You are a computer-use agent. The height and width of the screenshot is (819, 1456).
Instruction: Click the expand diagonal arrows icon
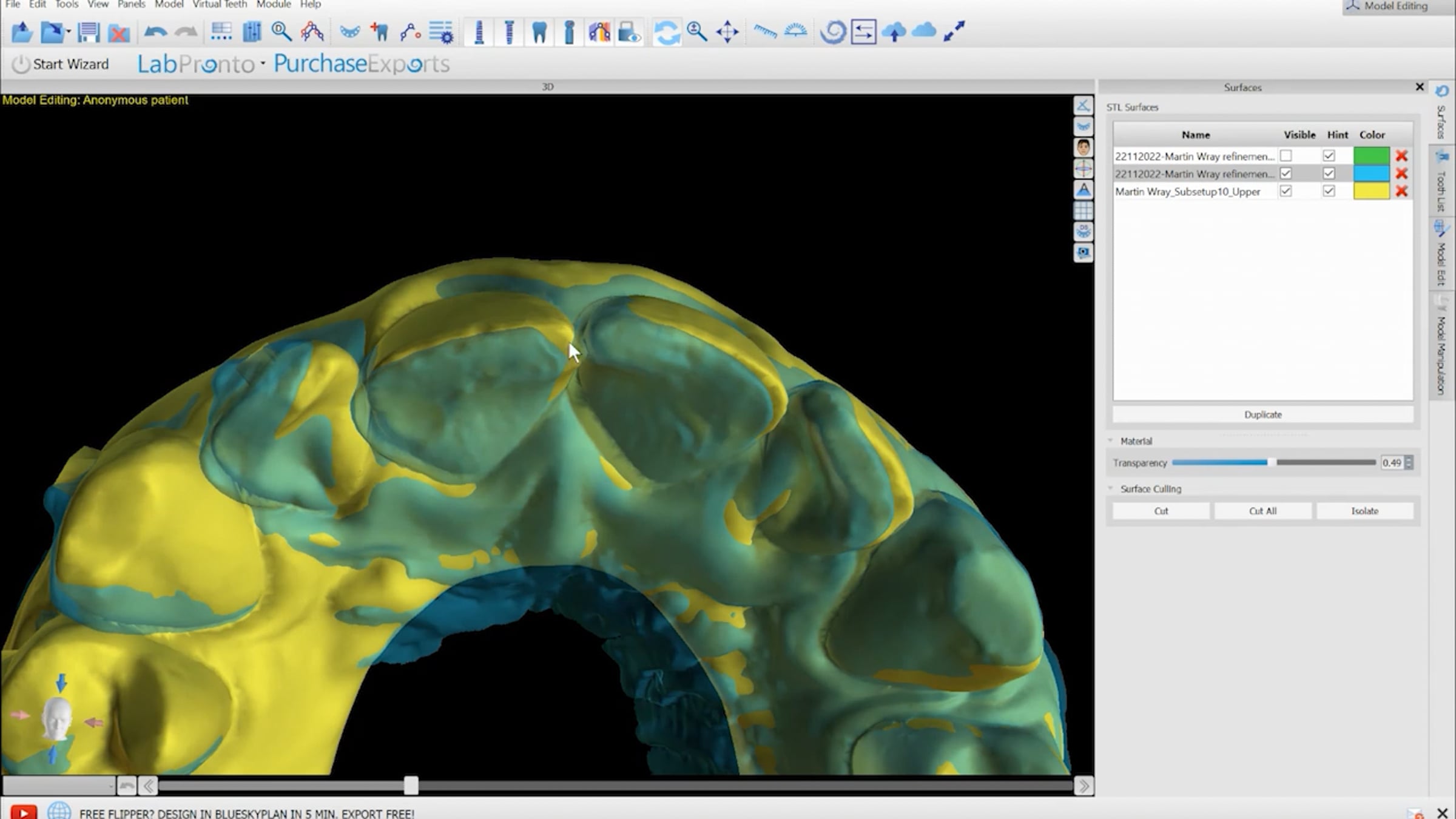click(954, 32)
